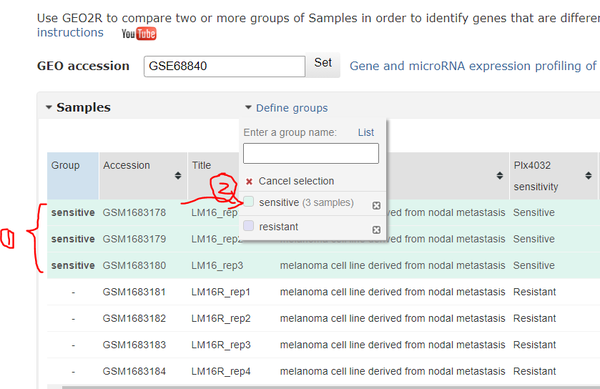Assign selection to sensitive group entry
This screenshot has width=600, height=389.
point(306,202)
